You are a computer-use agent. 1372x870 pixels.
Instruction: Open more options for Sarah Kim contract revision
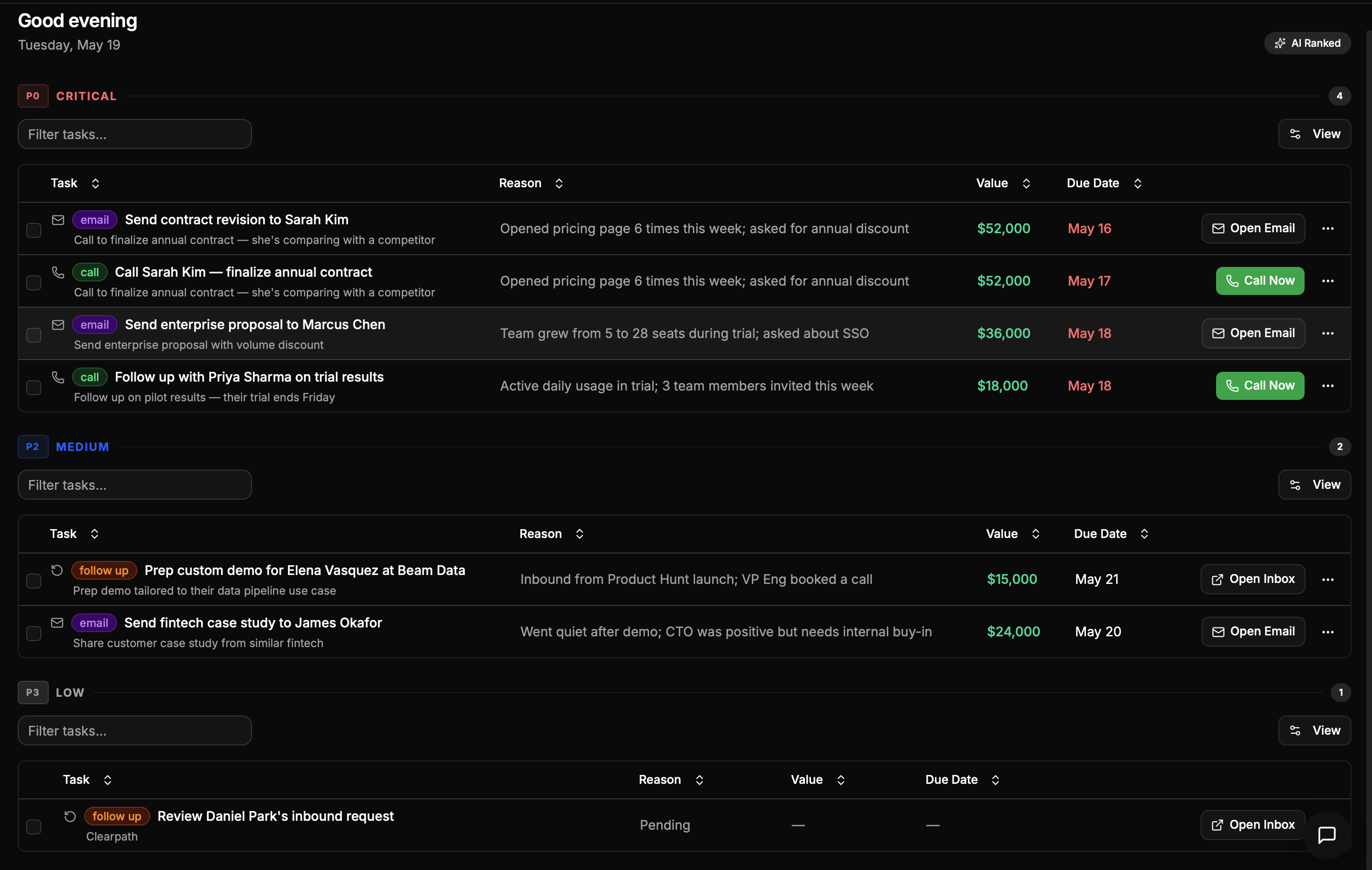pyautogui.click(x=1328, y=229)
